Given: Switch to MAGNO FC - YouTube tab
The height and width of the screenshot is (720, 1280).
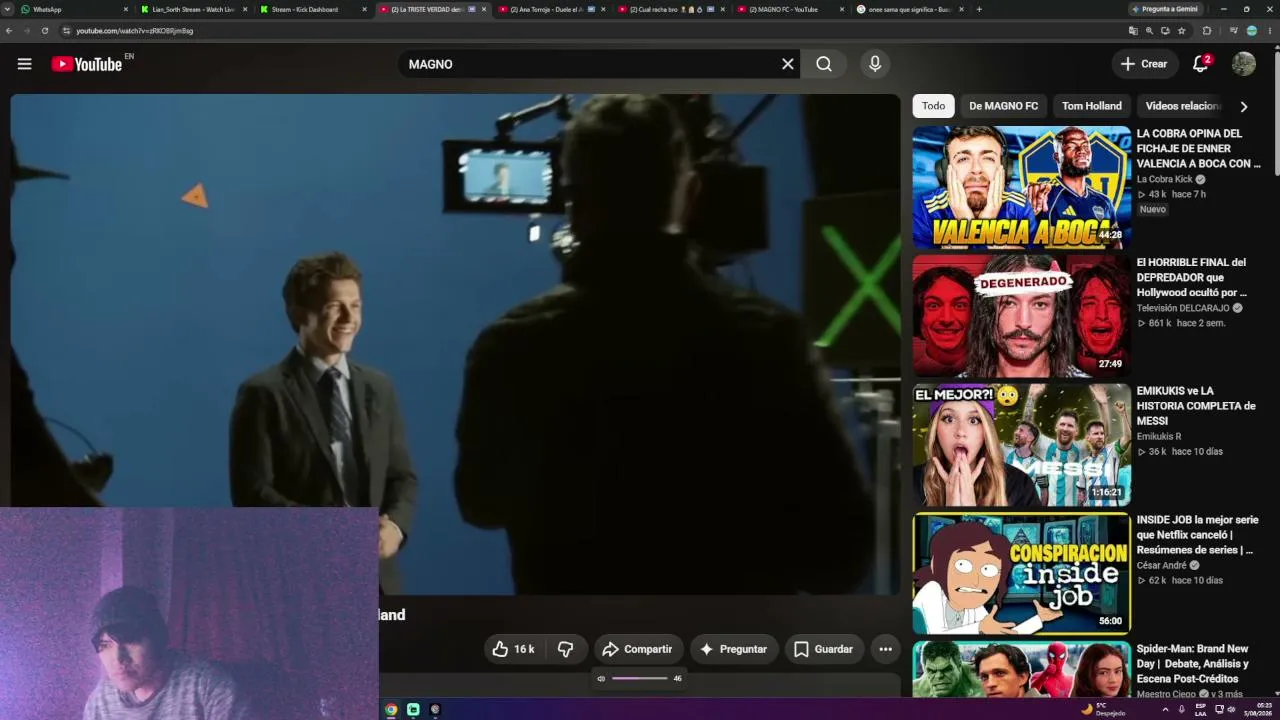Looking at the screenshot, I should pyautogui.click(x=791, y=9).
